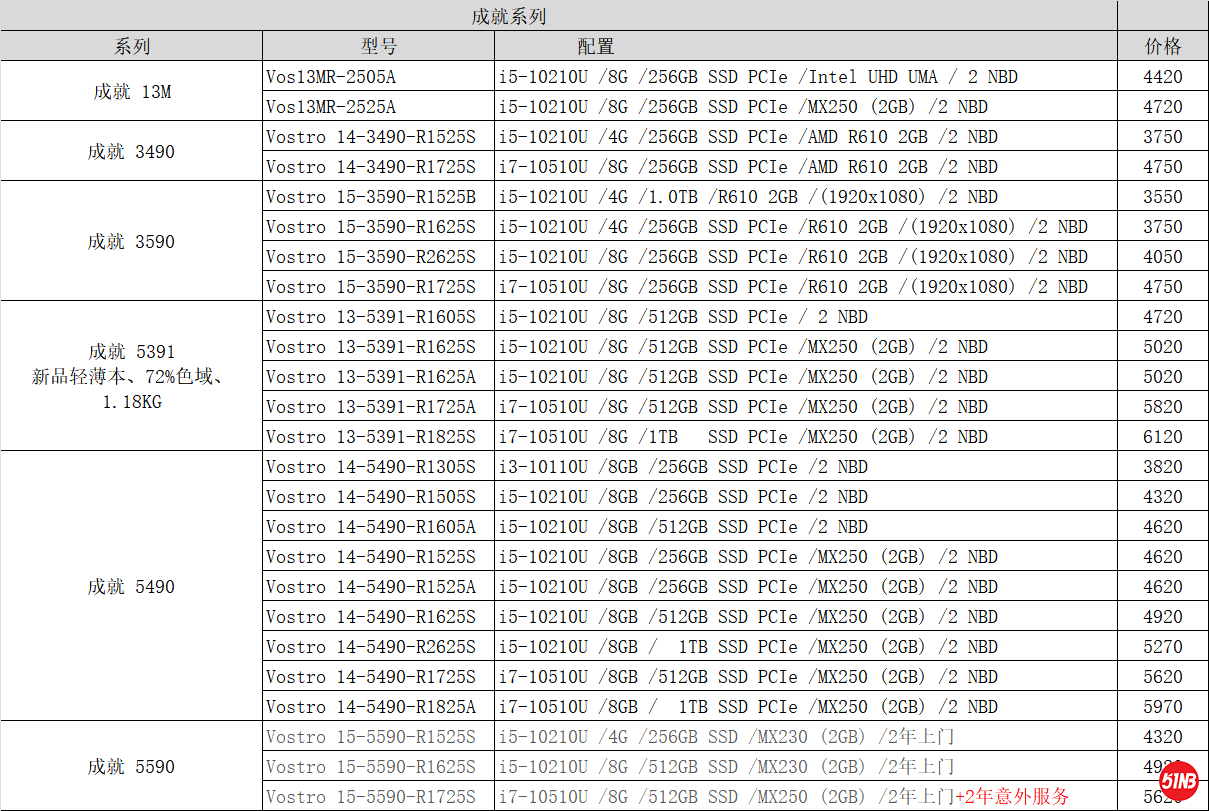Select the 成就系列 title header cell
Viewport: 1209px width, 811px height.
(508, 16)
